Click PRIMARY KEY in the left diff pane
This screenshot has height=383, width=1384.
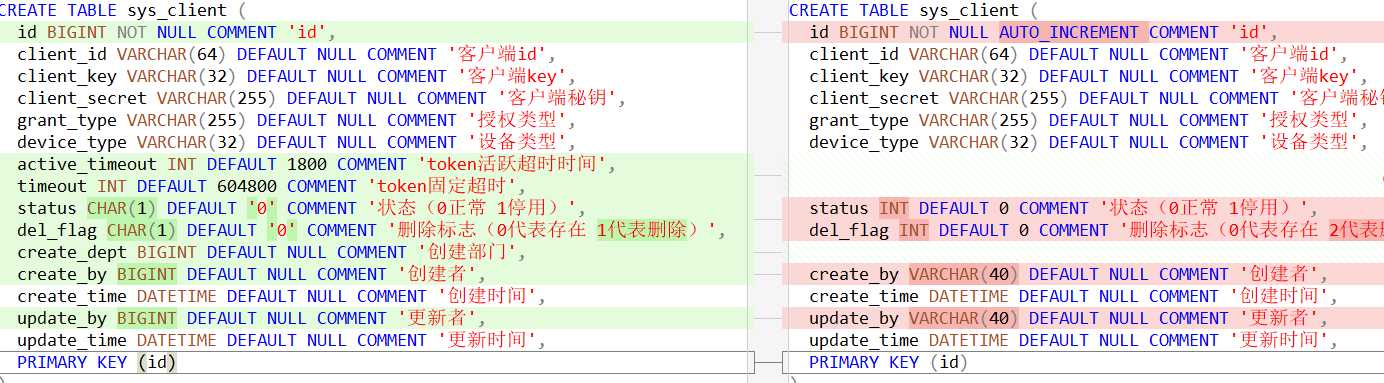point(72,362)
